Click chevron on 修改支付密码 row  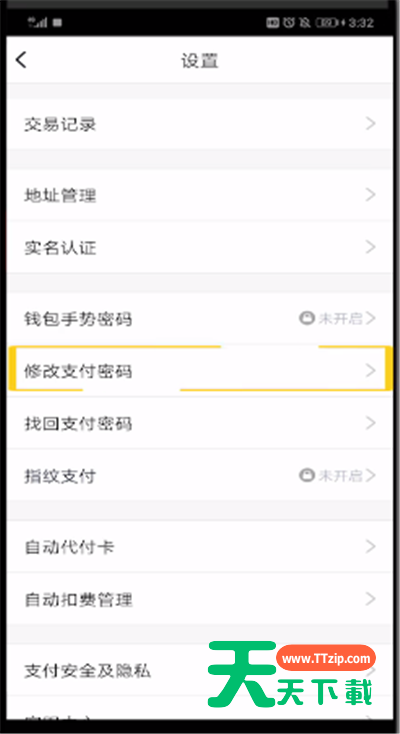pyautogui.click(x=371, y=371)
